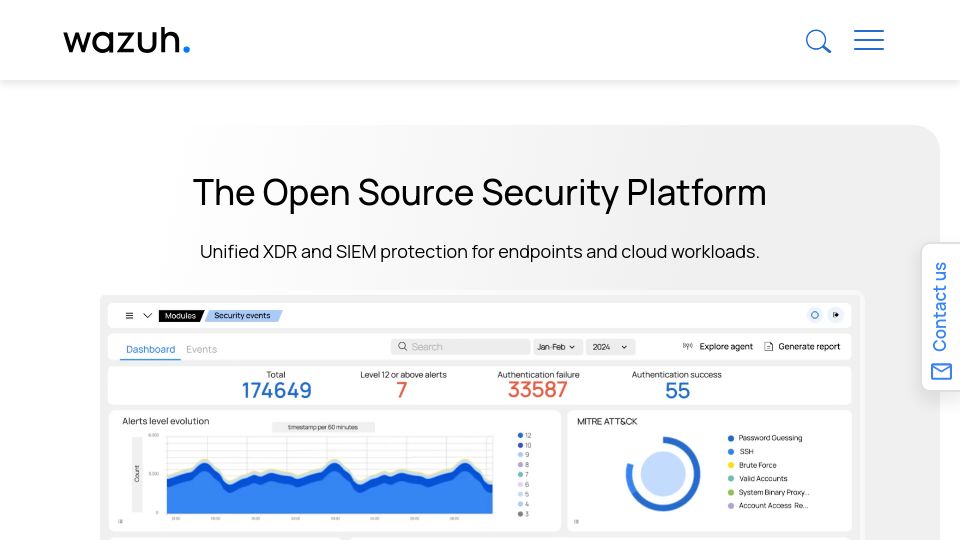
Task: Switch to the Events tab
Action: 201,349
